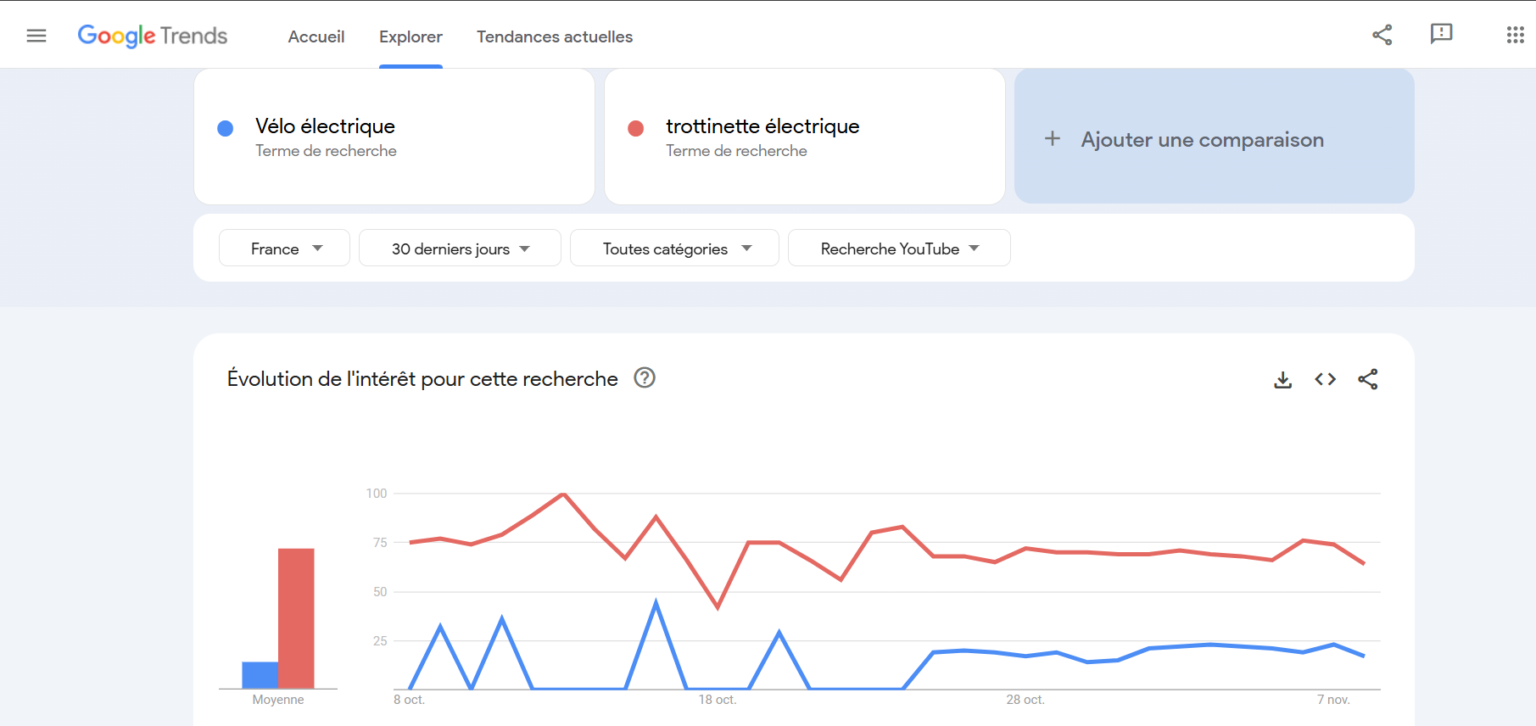The width and height of the screenshot is (1536, 726).
Task: Share the current Trends comparison
Action: 1381,34
